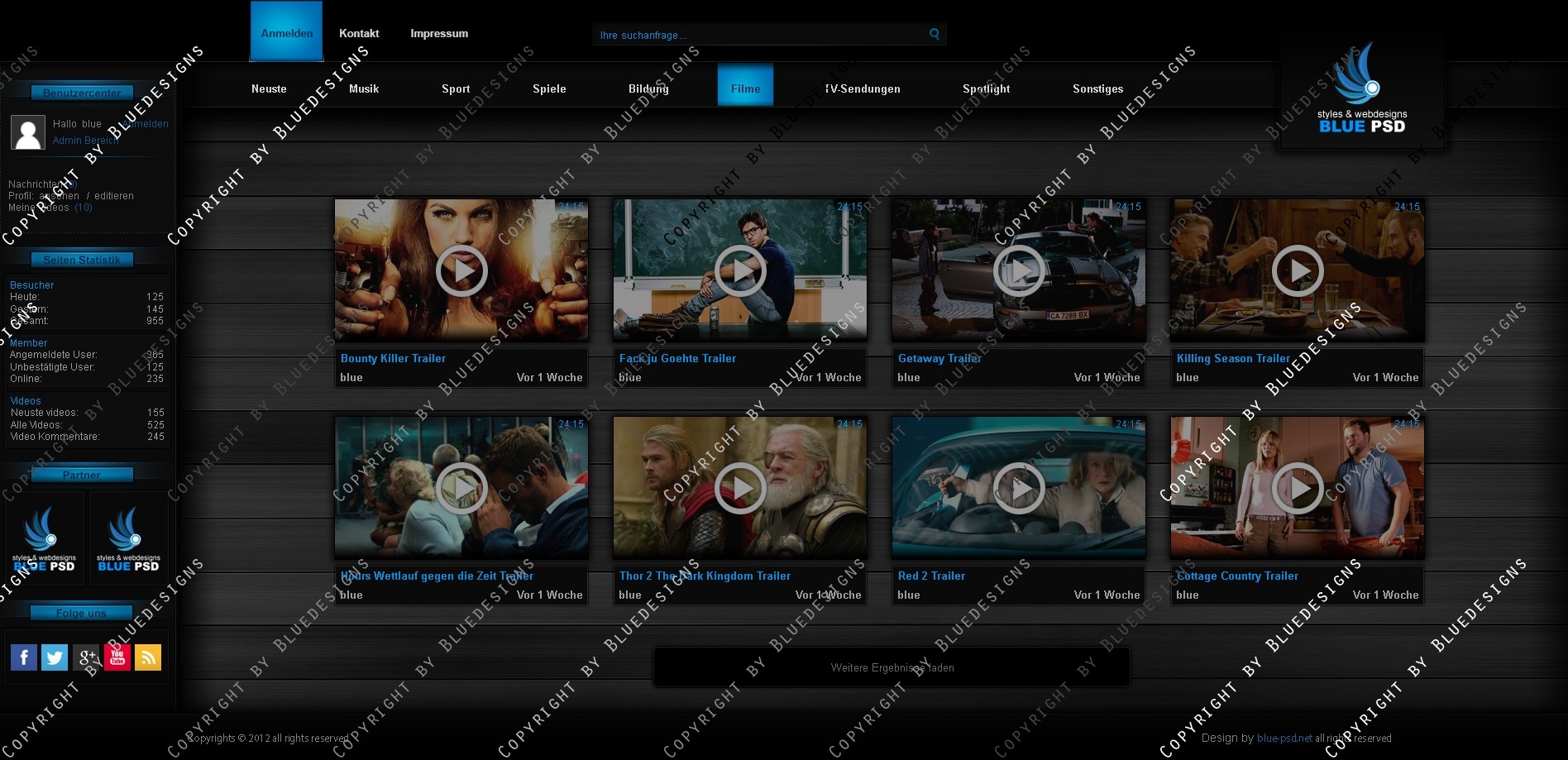The image size is (1568, 760).
Task: Play the Getaway Trailer video
Action: coord(1019,270)
